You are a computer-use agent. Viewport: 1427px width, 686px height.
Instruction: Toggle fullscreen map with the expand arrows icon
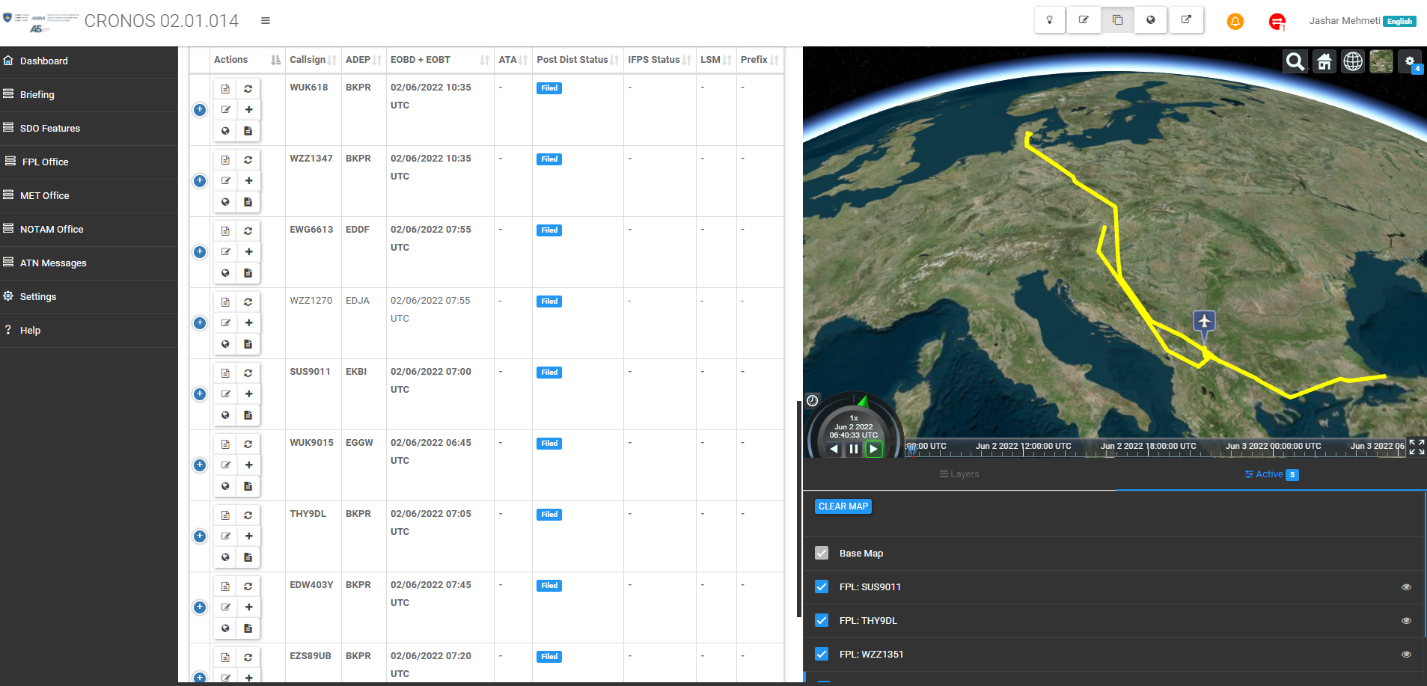[1416, 447]
